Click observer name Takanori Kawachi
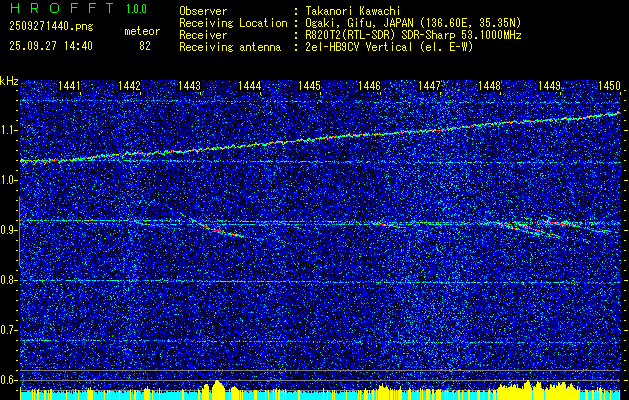 (353, 11)
